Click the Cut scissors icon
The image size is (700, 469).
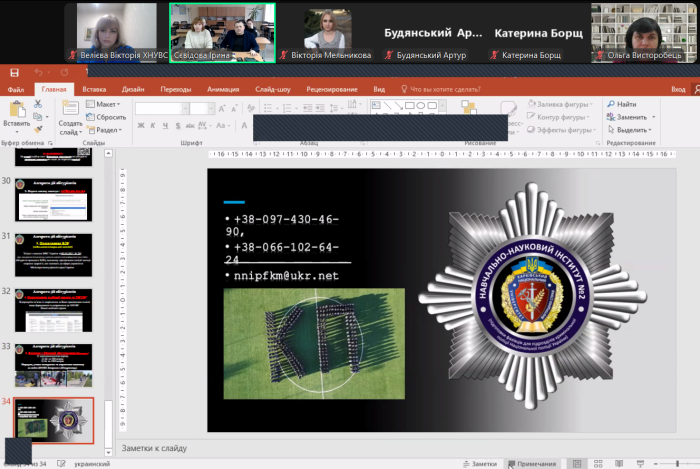click(39, 104)
